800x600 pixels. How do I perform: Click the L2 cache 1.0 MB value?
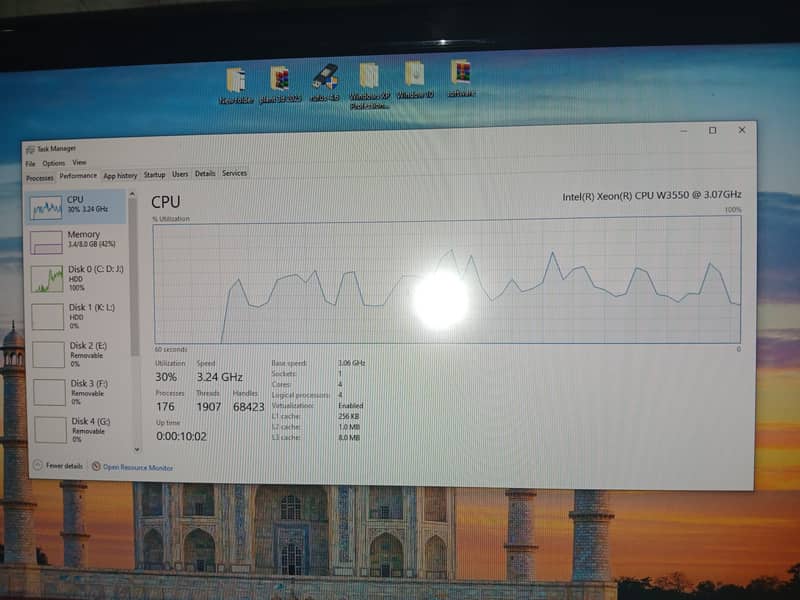(x=349, y=427)
